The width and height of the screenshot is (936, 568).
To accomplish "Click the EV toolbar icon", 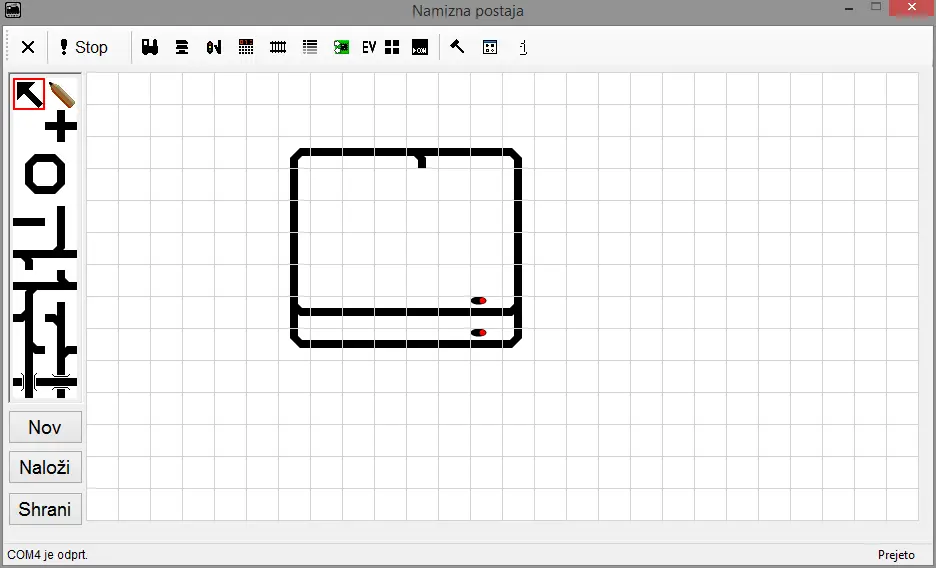I will 369,47.
